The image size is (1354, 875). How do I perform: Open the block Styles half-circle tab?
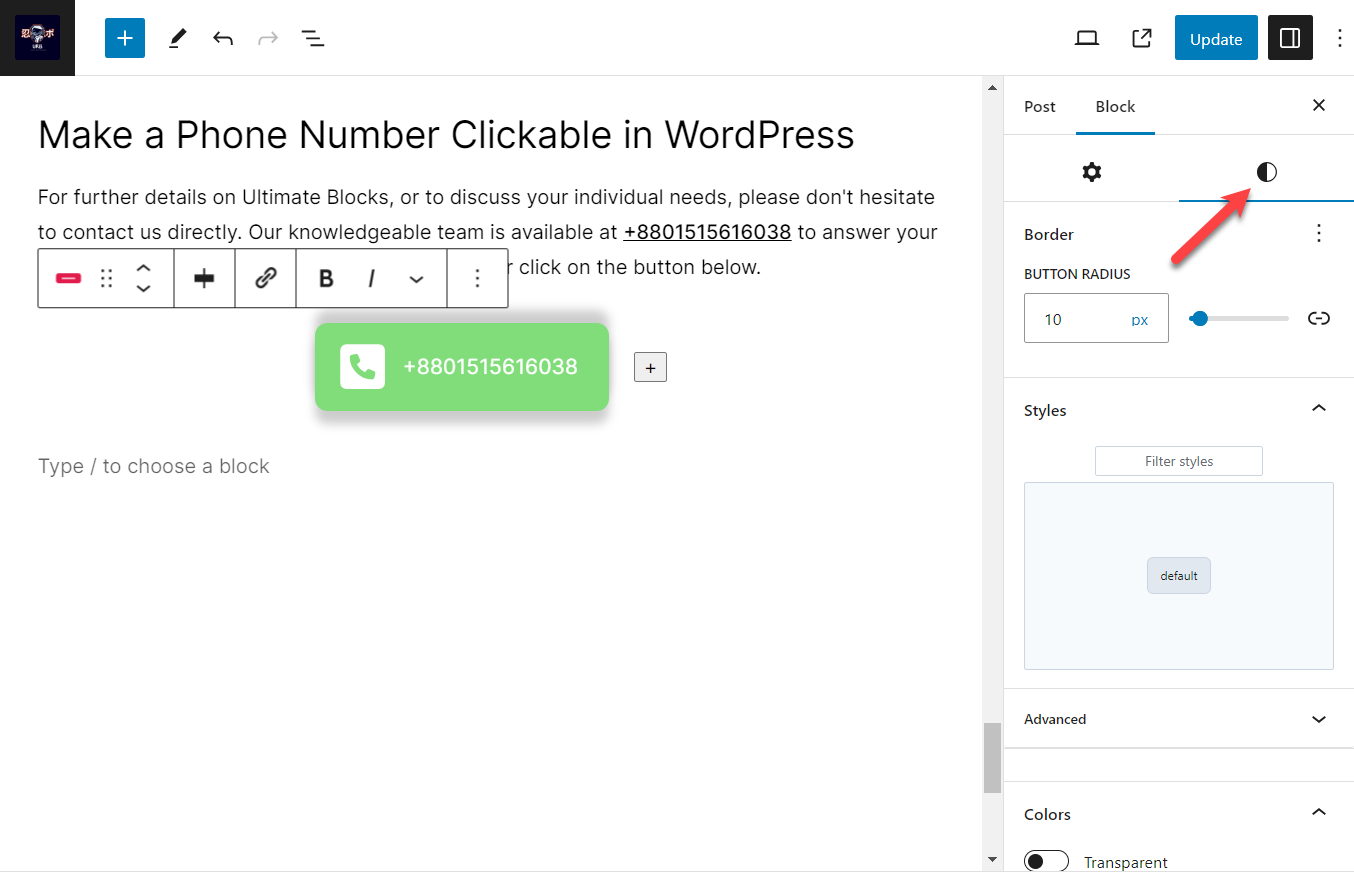tap(1266, 172)
